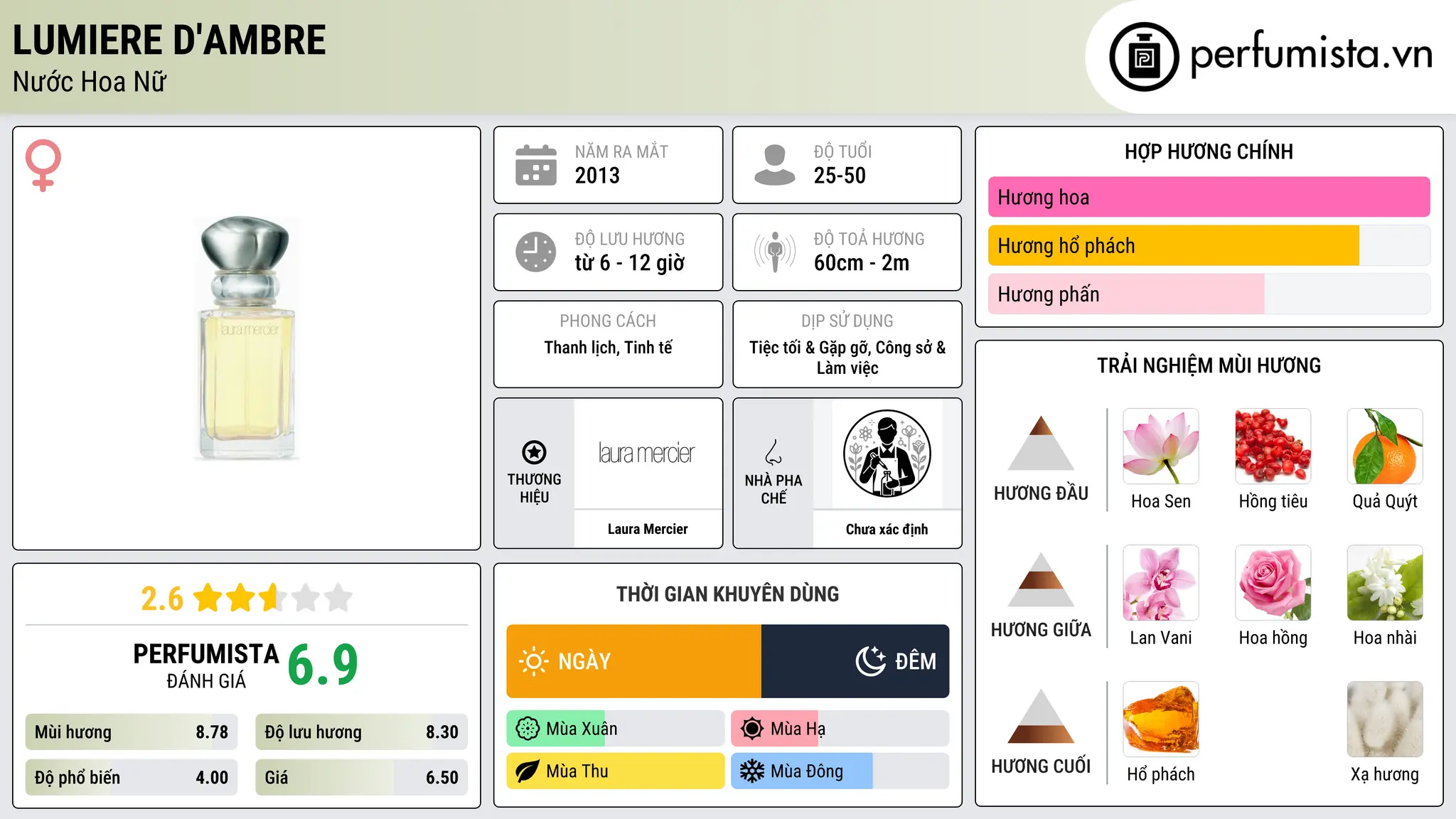This screenshot has width=1456, height=819.
Task: Click the laura mercier brand logo
Action: [x=646, y=454]
